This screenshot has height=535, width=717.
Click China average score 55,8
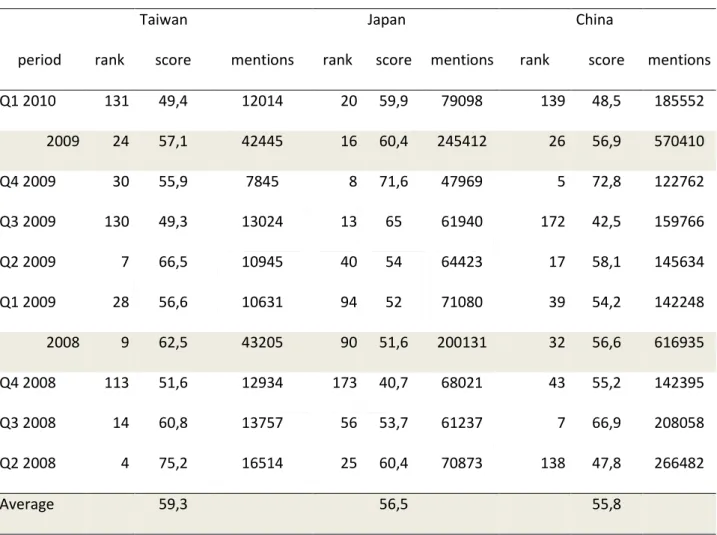606,504
